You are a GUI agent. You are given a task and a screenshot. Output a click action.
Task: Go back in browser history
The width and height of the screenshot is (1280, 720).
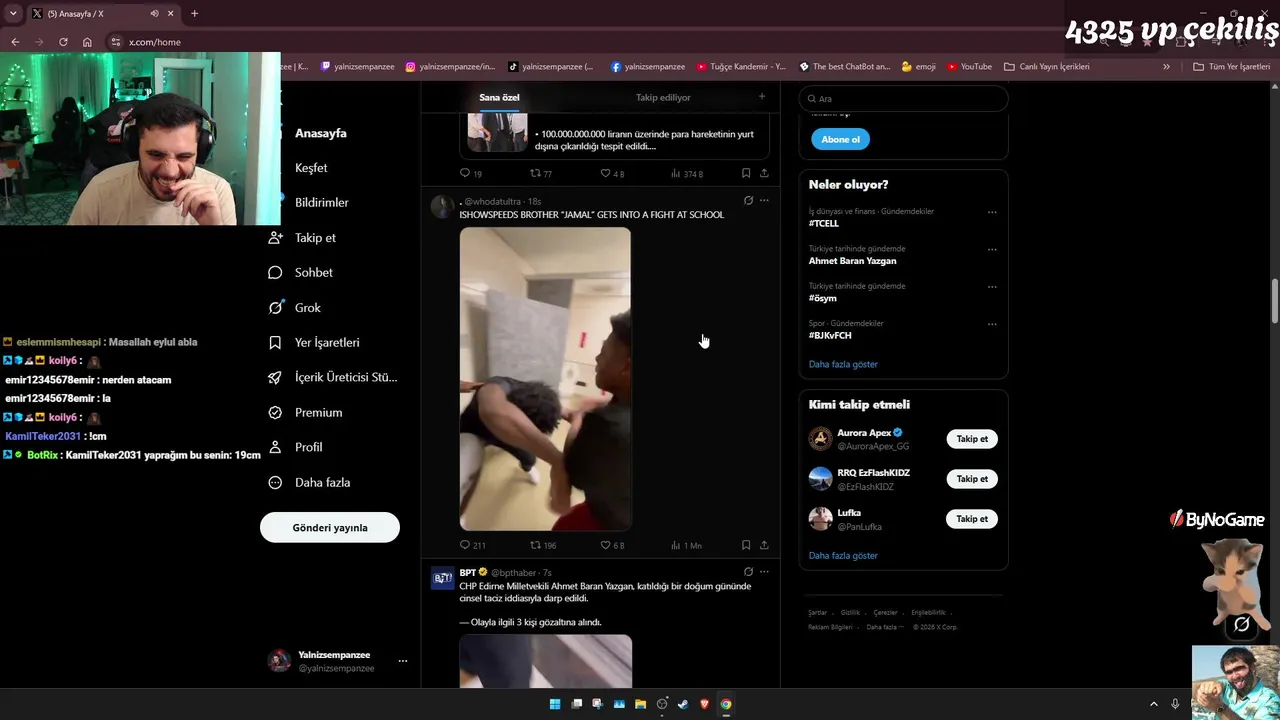pyautogui.click(x=15, y=42)
